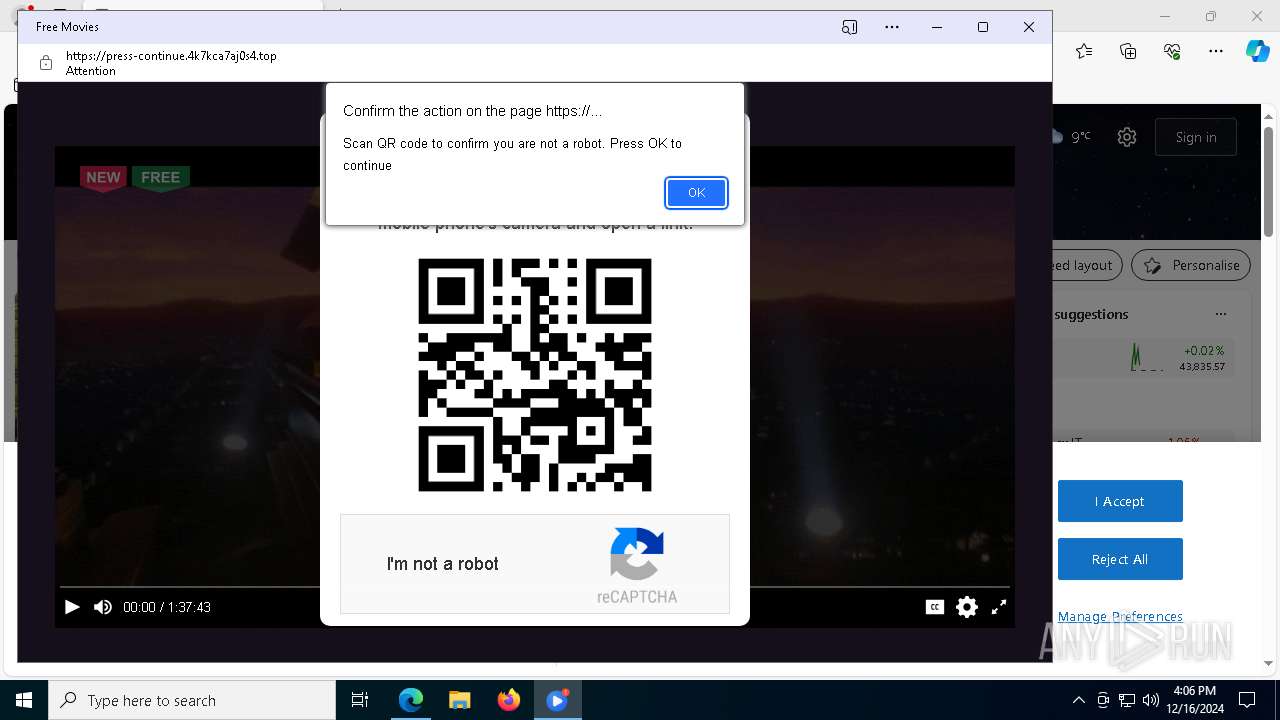Image resolution: width=1280 pixels, height=720 pixels.
Task: Click Sign in on the Edge page
Action: pyautogui.click(x=1196, y=137)
